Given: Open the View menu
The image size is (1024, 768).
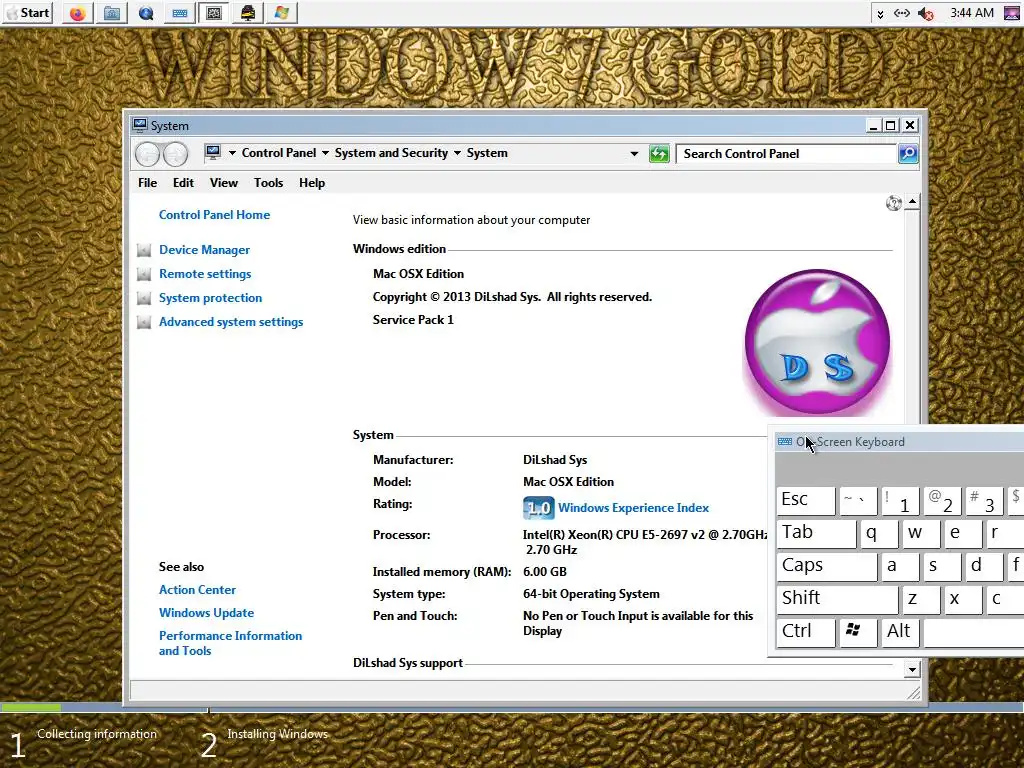Looking at the screenshot, I should tap(223, 183).
